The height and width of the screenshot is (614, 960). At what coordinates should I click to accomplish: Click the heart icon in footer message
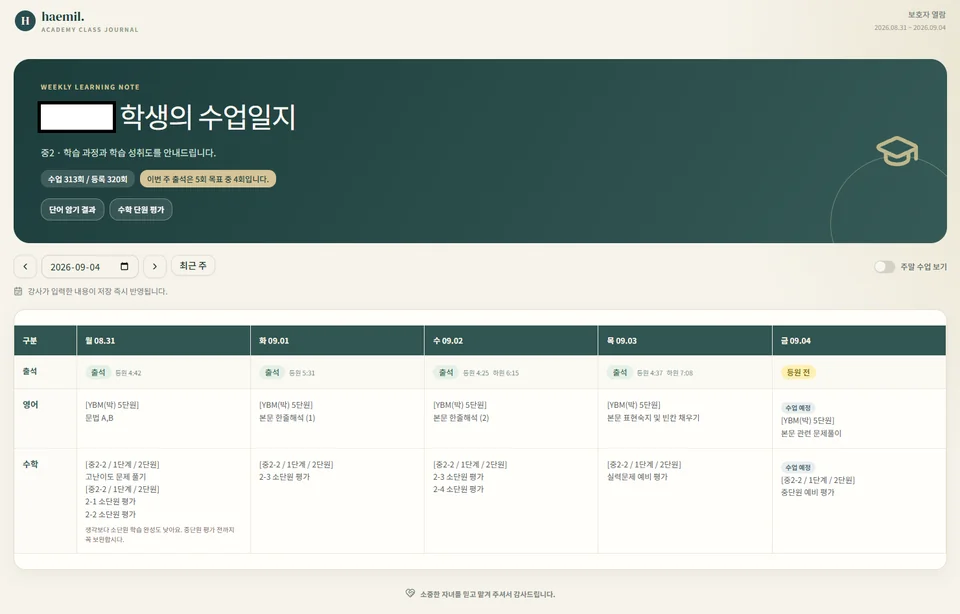click(x=410, y=593)
